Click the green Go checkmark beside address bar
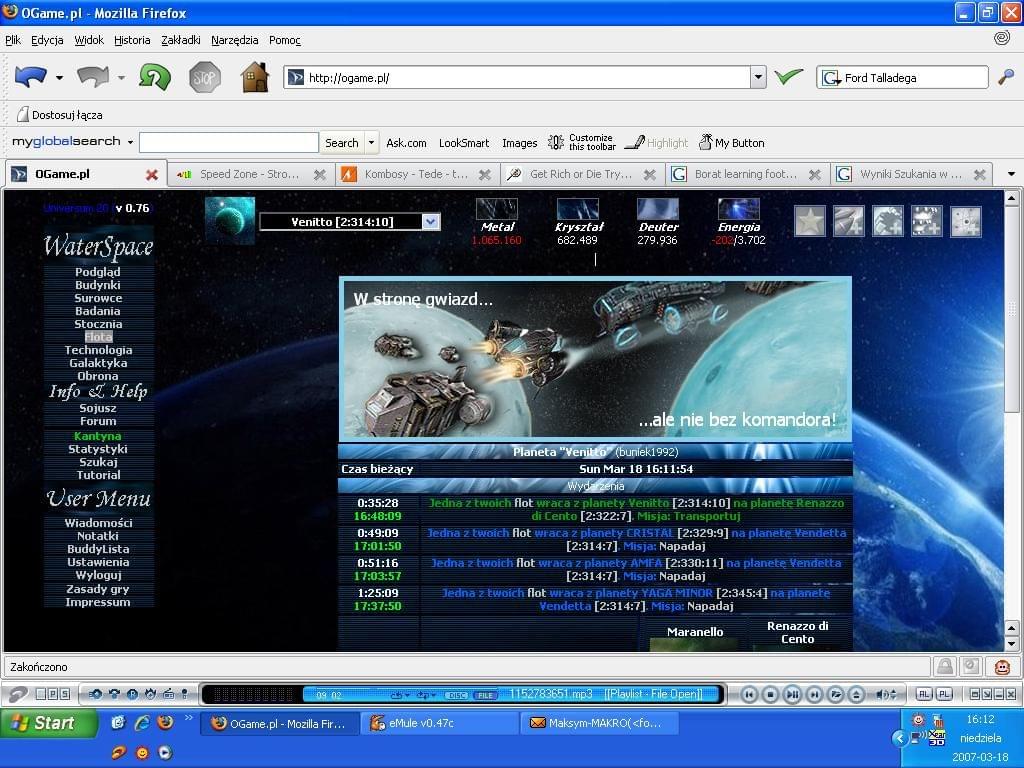Viewport: 1024px width, 768px height. click(x=788, y=77)
